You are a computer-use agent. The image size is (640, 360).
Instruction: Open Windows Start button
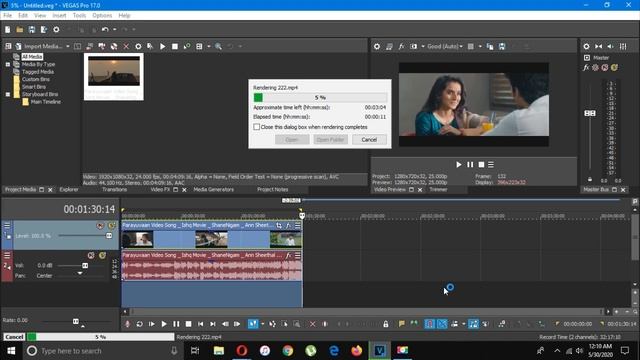[11, 351]
